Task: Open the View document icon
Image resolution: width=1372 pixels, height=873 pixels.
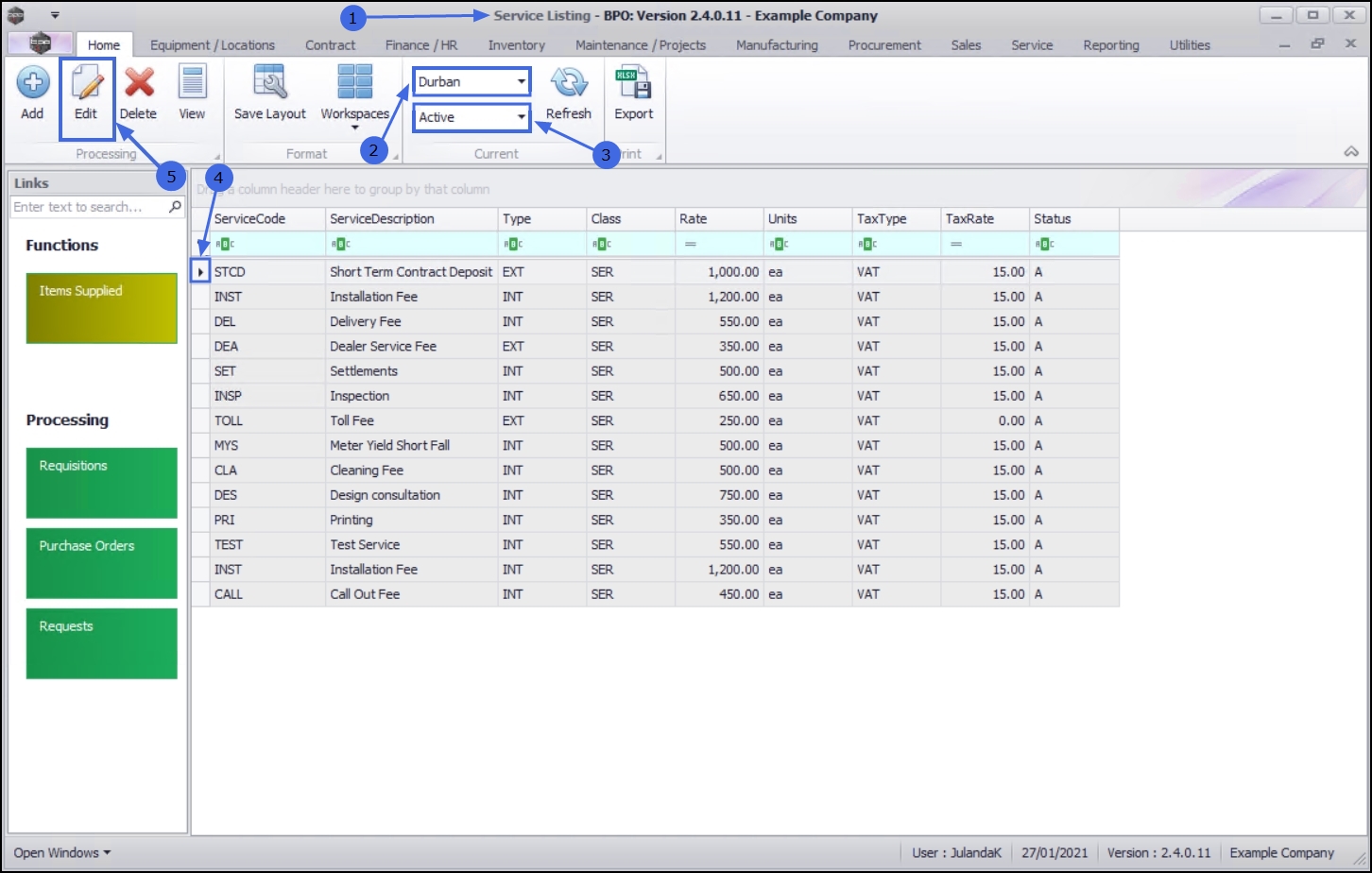Action: [192, 83]
